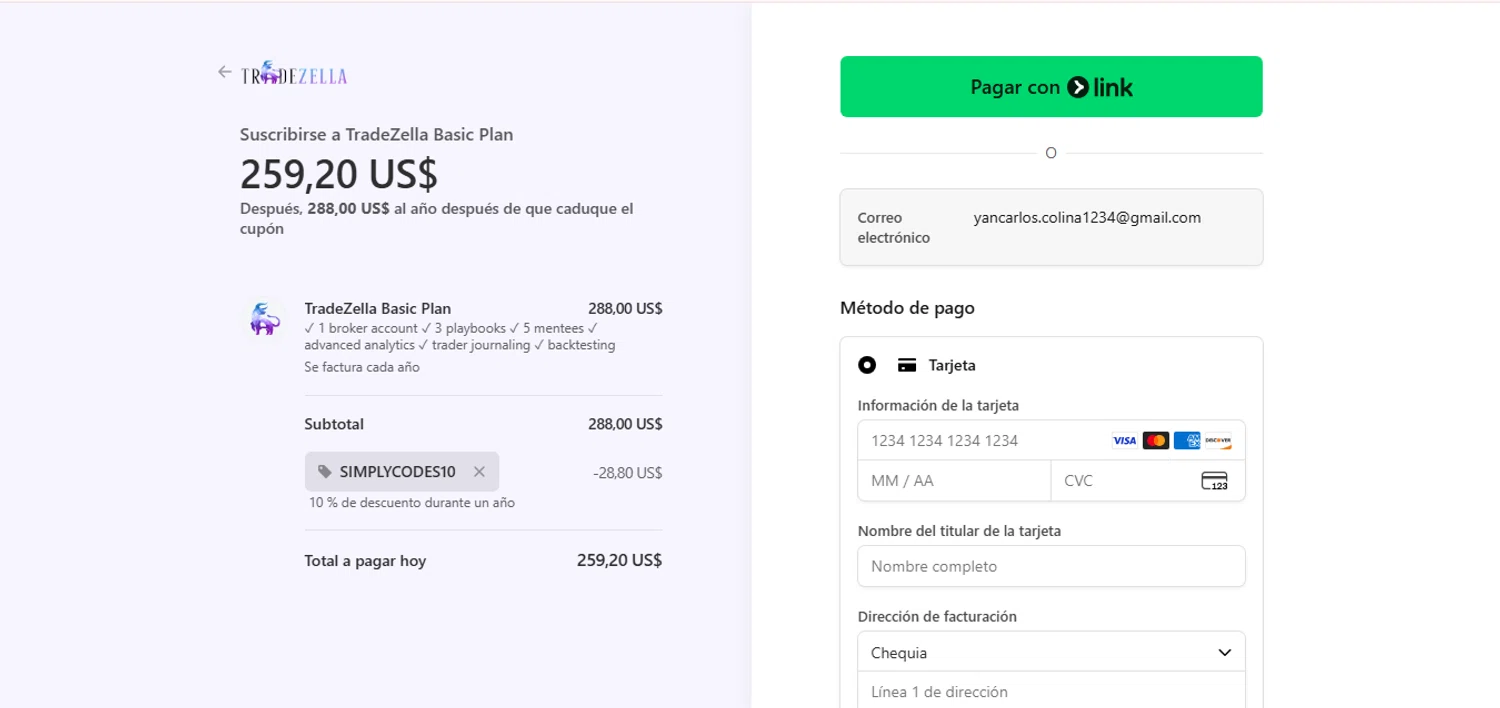Click the coupon tag icon
The height and width of the screenshot is (708, 1500).
tap(325, 472)
